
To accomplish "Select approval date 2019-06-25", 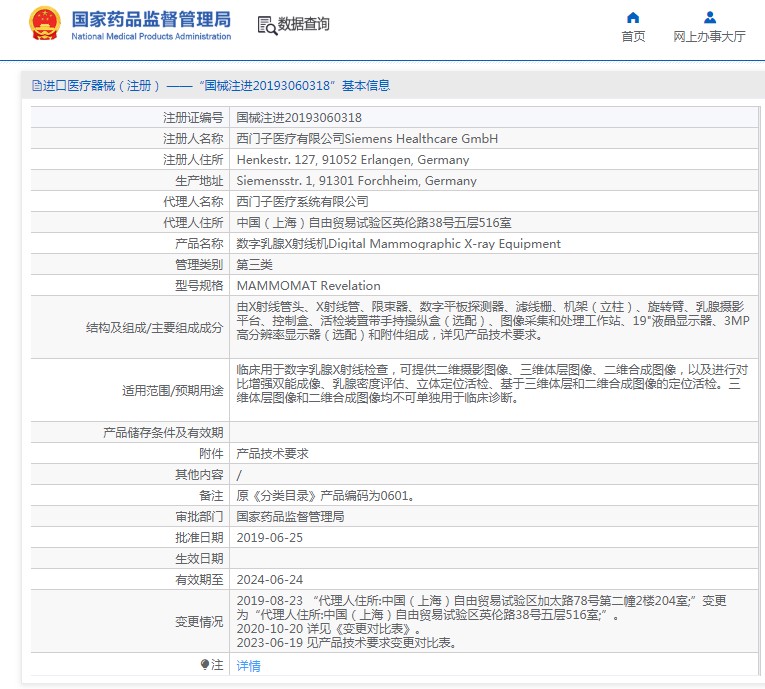I will coord(269,538).
